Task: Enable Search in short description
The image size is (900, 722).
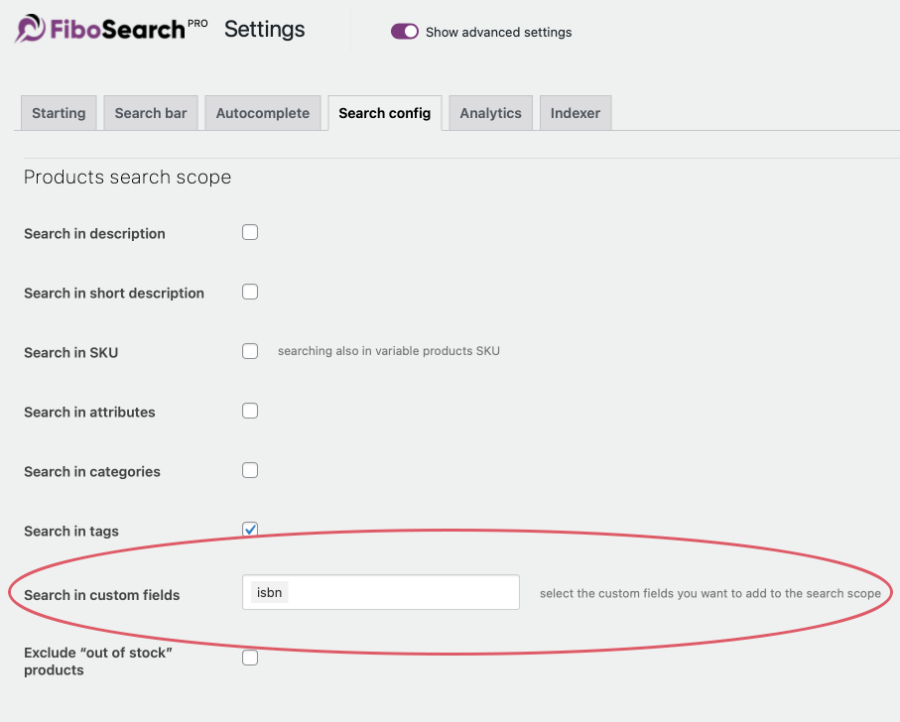Action: point(249,291)
